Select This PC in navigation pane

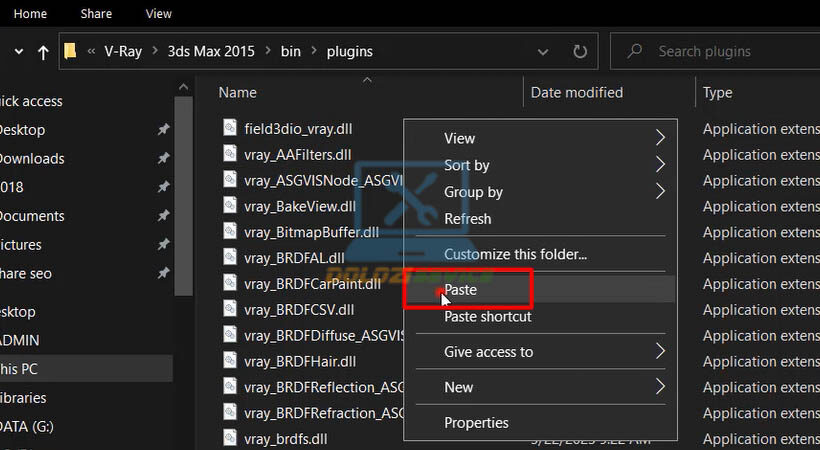pyautogui.click(x=86, y=369)
